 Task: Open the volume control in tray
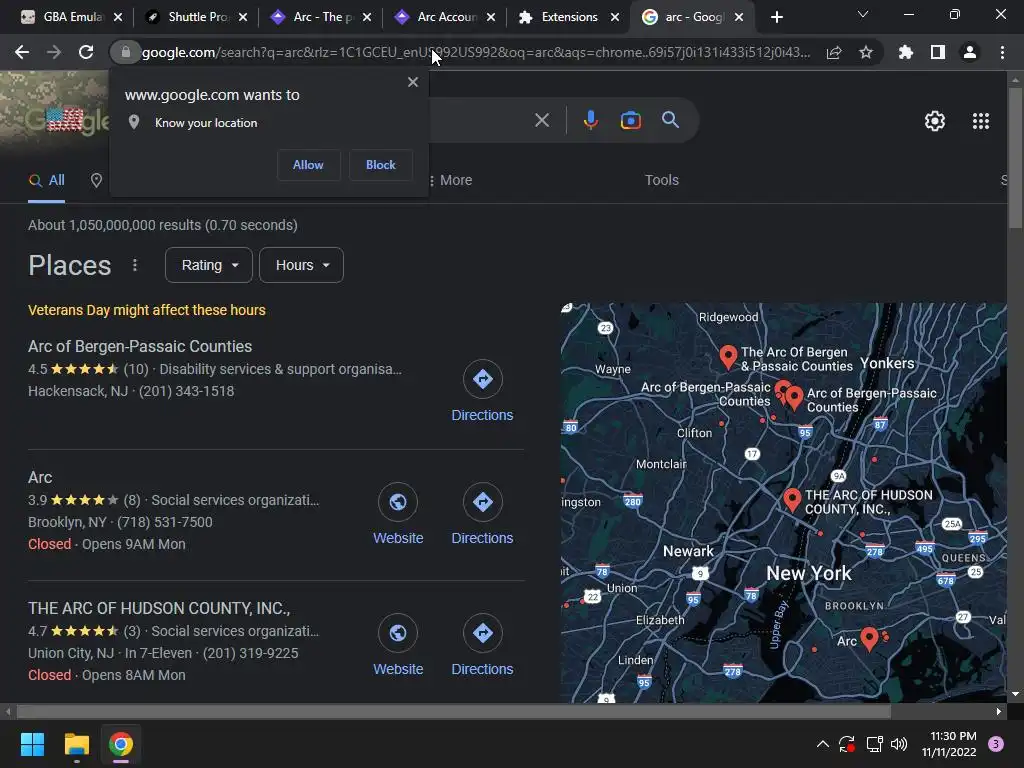point(899,744)
